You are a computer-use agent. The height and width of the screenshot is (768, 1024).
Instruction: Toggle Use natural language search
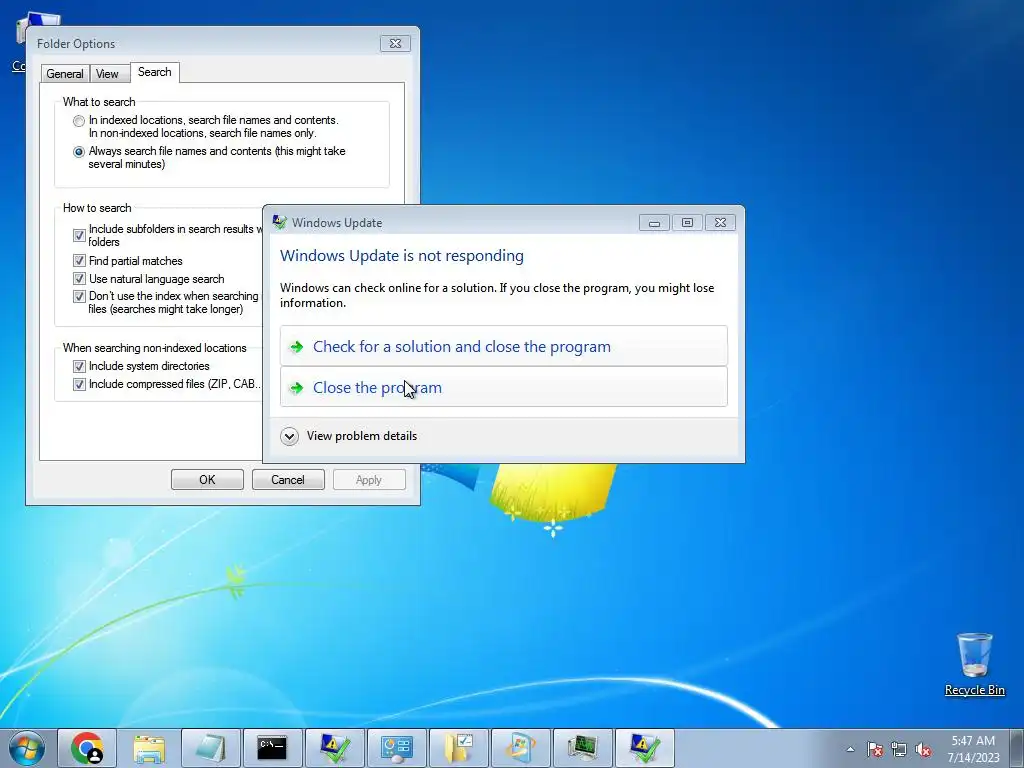point(80,279)
